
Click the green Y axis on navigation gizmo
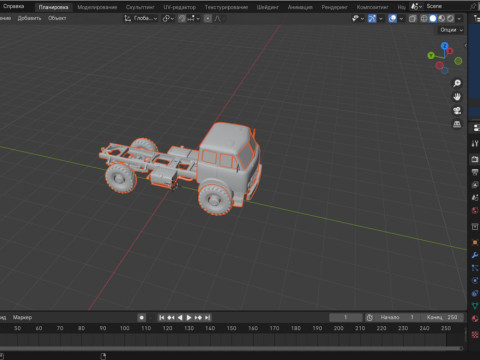431,55
